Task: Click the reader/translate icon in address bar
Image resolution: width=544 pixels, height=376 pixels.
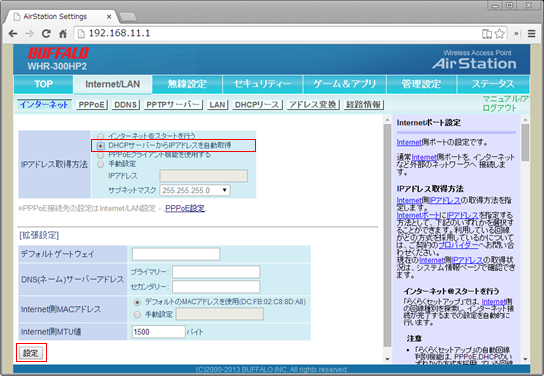Action: point(487,34)
